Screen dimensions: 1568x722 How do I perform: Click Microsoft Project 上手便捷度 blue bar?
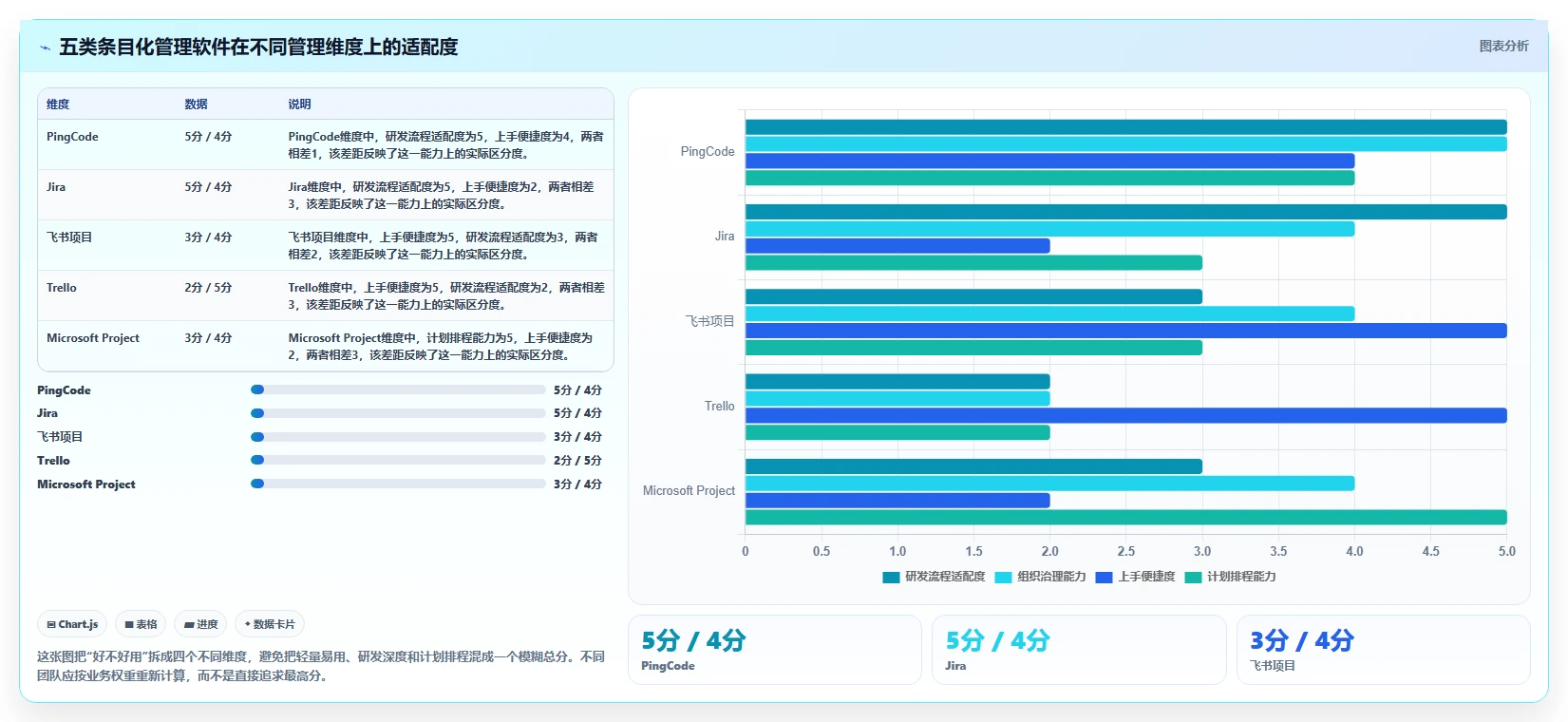point(897,501)
